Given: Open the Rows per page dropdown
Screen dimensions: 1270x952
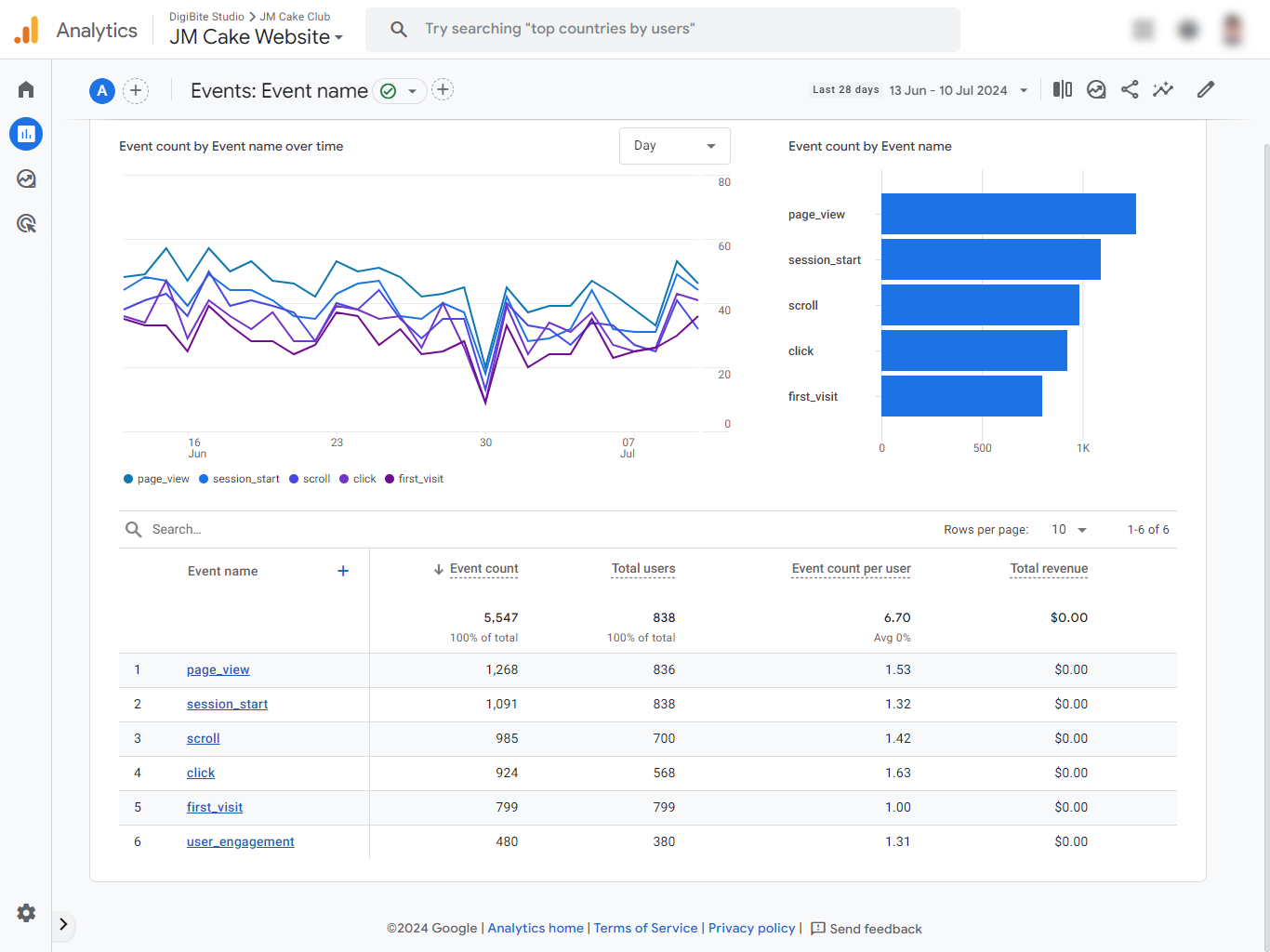Looking at the screenshot, I should (1067, 529).
